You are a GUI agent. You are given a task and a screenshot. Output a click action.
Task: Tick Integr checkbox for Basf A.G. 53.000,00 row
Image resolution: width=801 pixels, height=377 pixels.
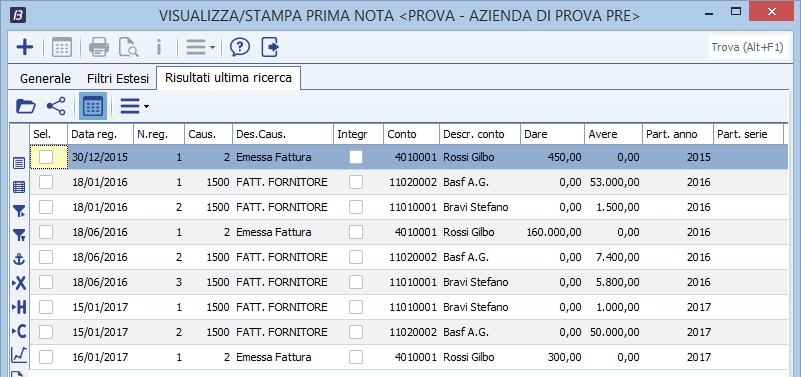[356, 182]
